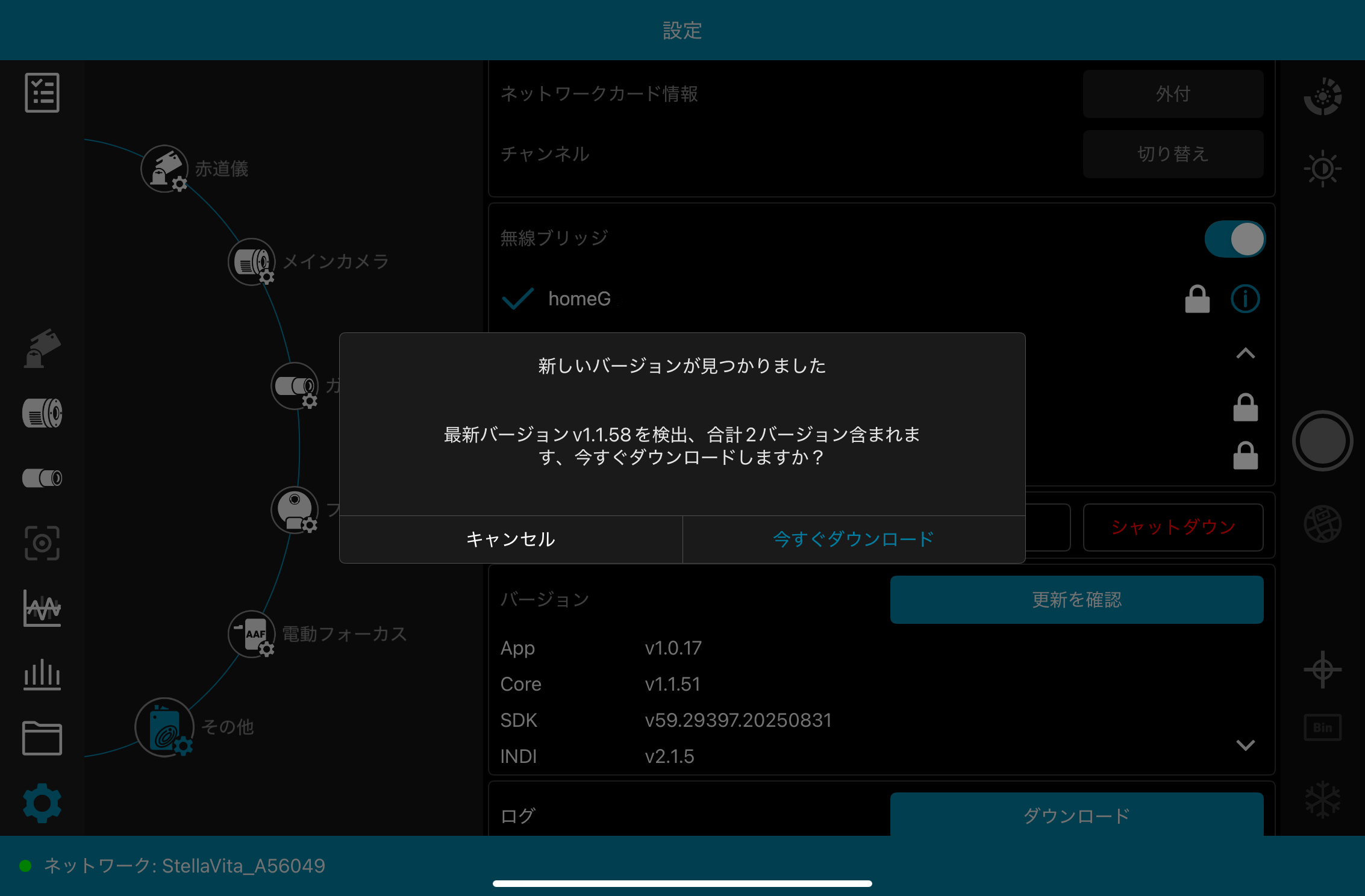
Task: Toggle the 無線ブリッジ switch
Action: (1235, 239)
